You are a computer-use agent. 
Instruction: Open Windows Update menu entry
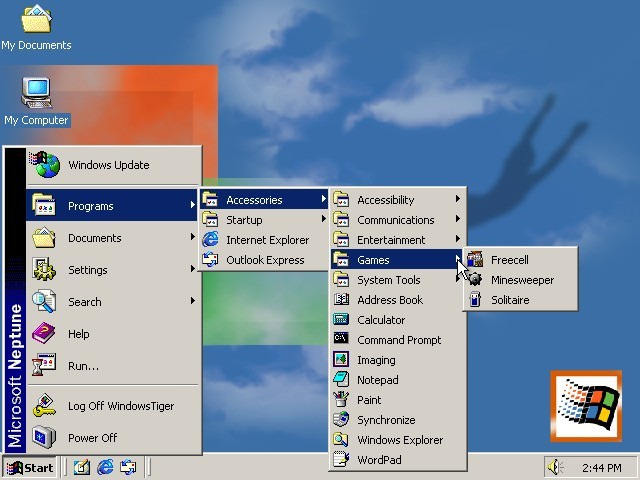coord(113,165)
